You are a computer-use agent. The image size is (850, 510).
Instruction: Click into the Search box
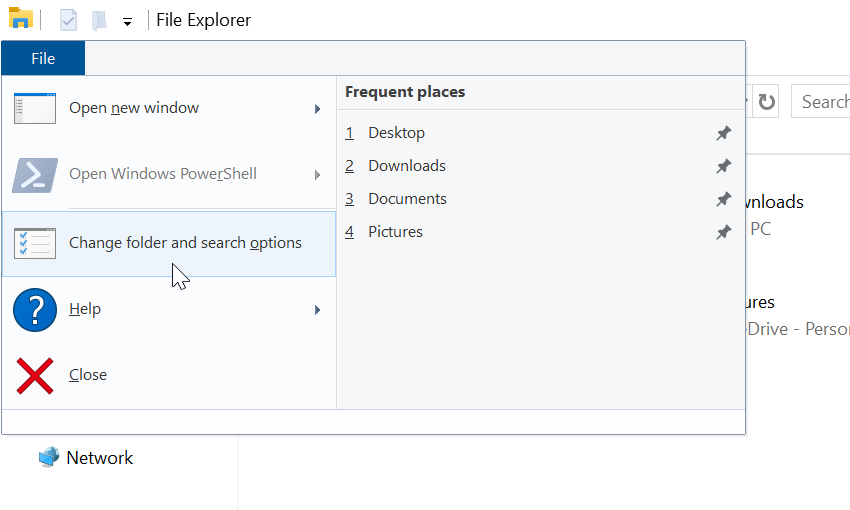point(820,101)
